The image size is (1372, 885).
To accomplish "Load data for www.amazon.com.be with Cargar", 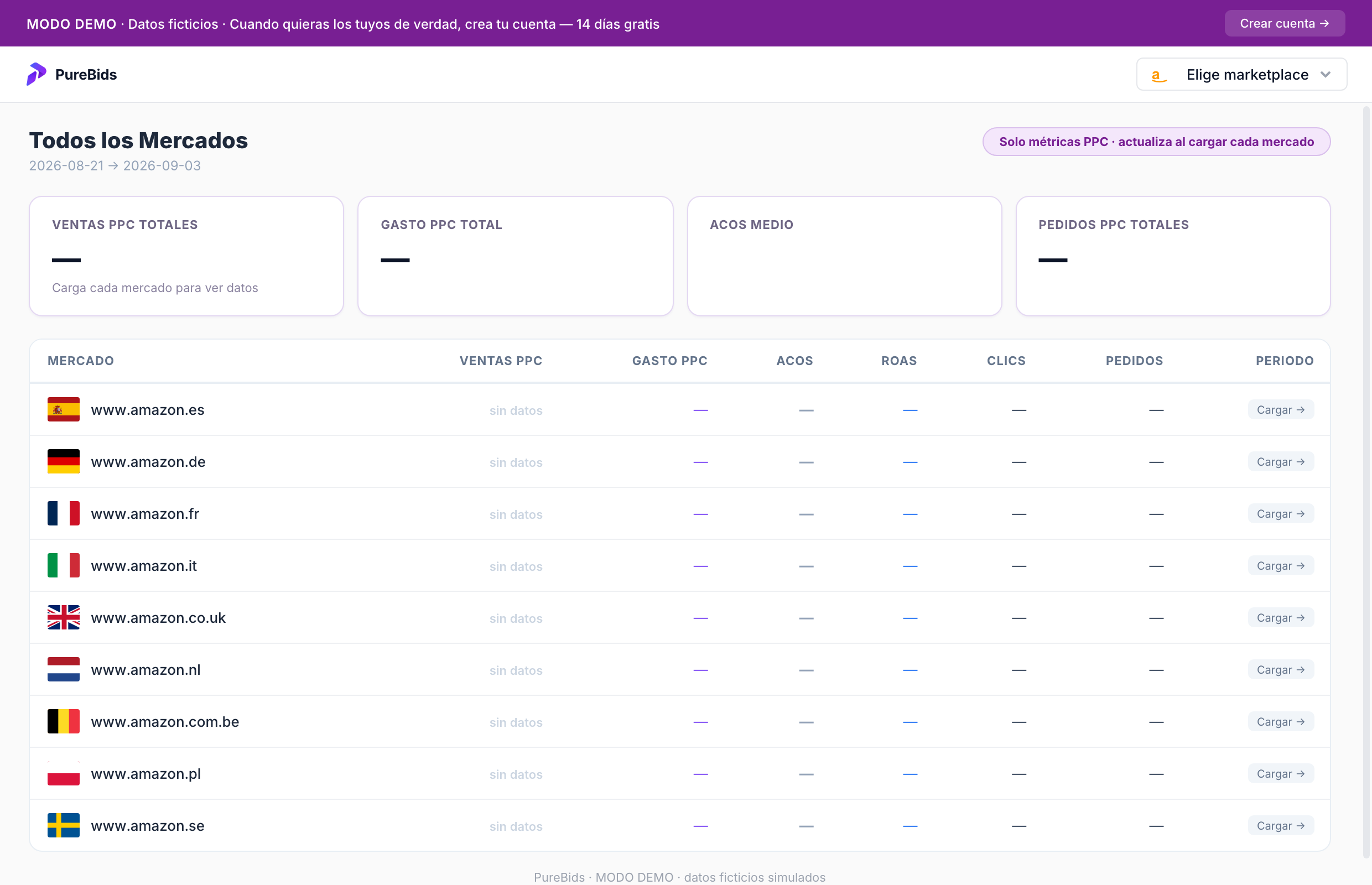I will (x=1281, y=722).
